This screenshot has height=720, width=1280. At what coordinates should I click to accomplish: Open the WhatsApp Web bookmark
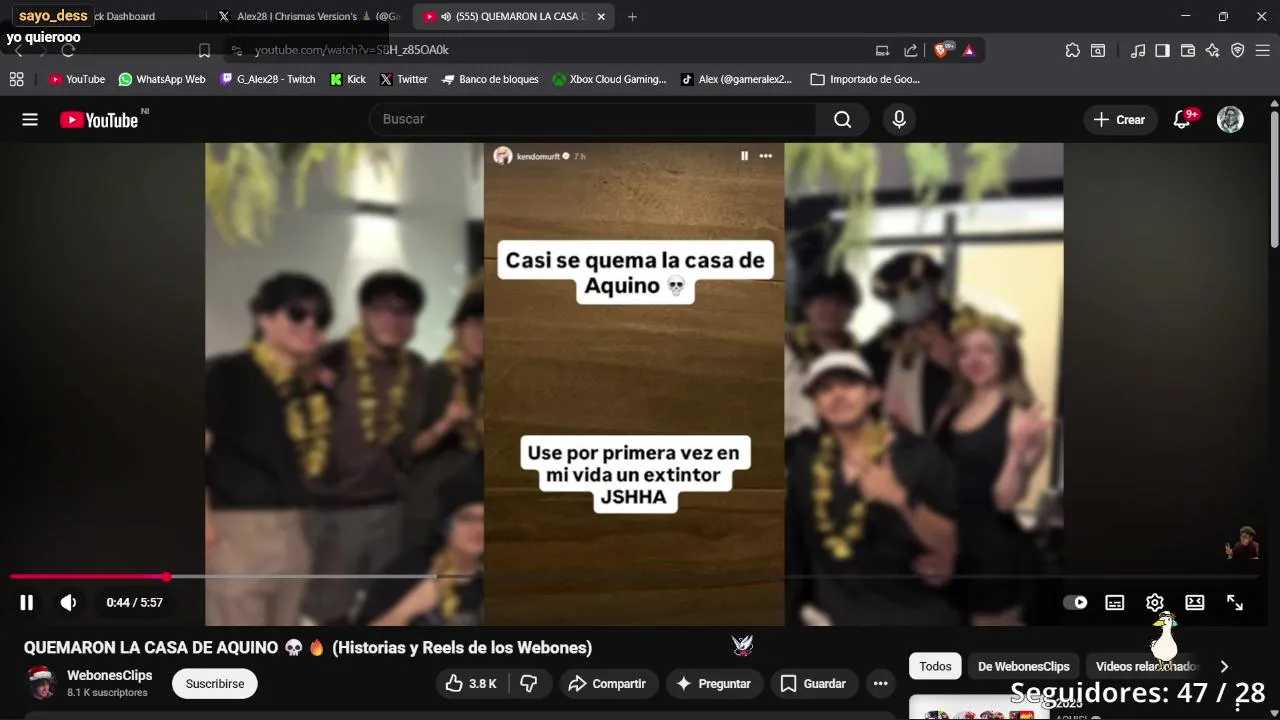click(161, 79)
